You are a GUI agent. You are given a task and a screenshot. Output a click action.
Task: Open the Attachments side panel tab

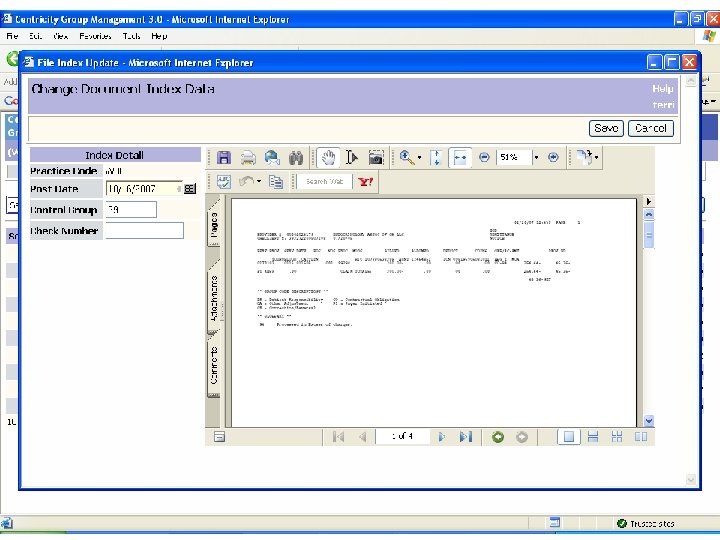point(214,298)
